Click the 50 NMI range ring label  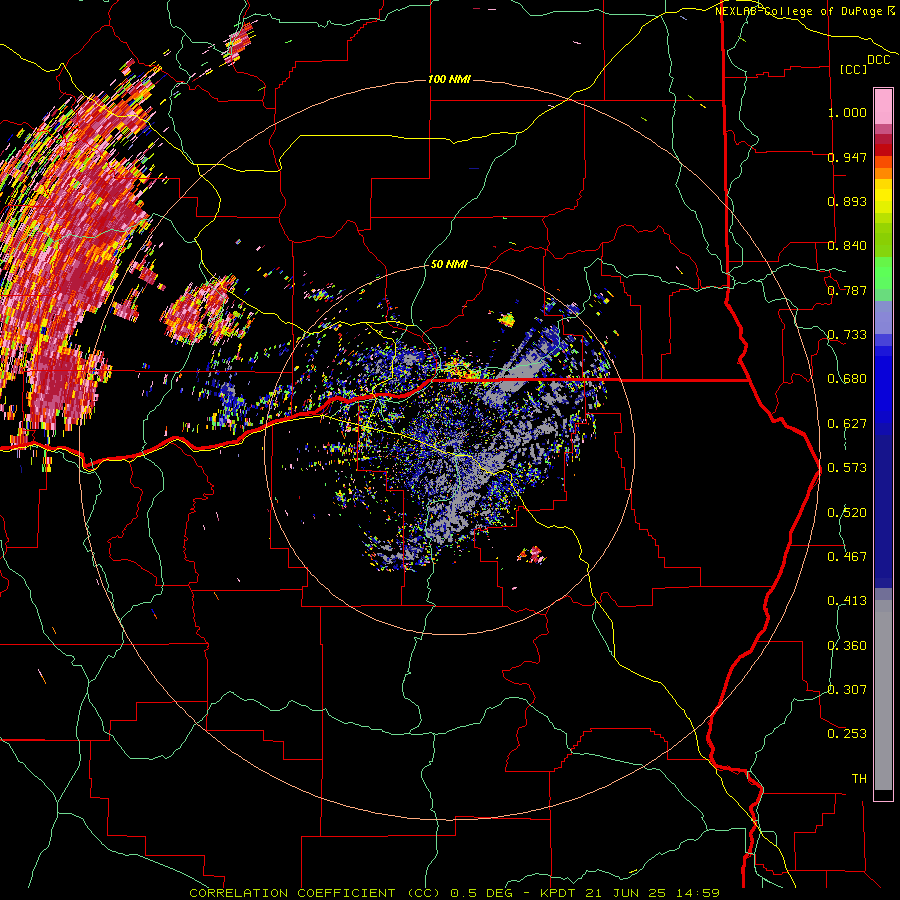click(449, 265)
